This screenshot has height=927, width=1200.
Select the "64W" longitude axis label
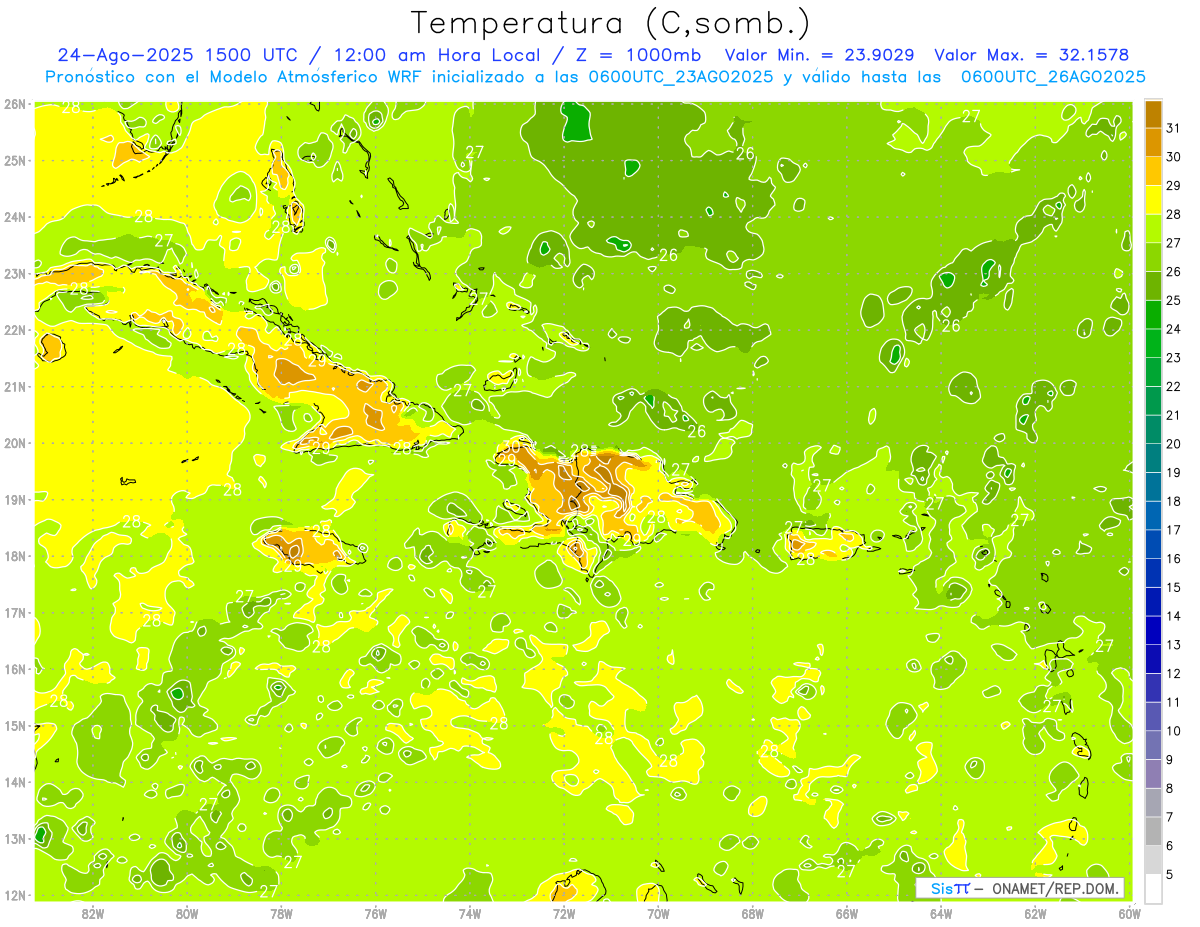(x=941, y=913)
